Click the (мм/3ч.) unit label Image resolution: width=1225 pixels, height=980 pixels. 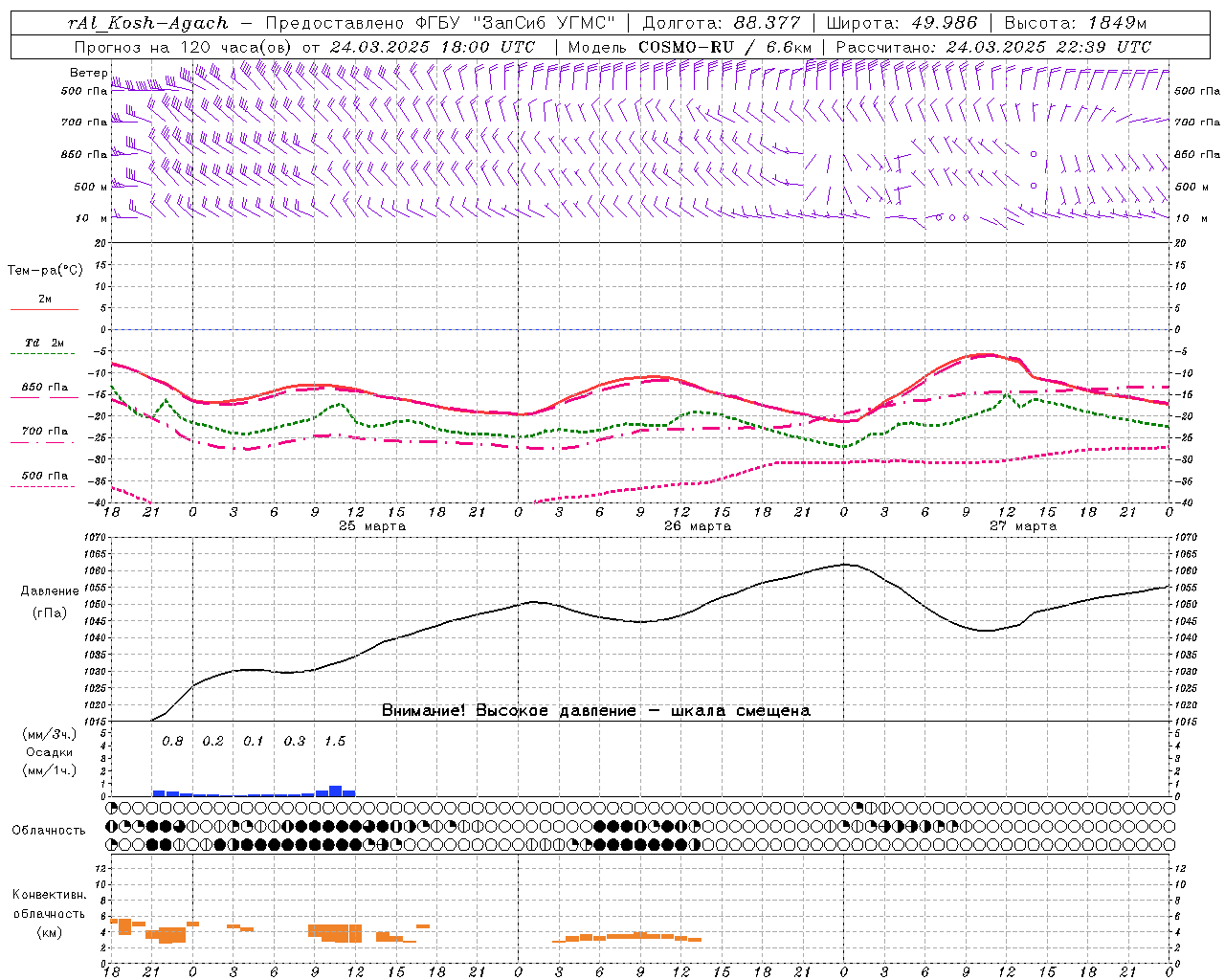[x=50, y=734]
